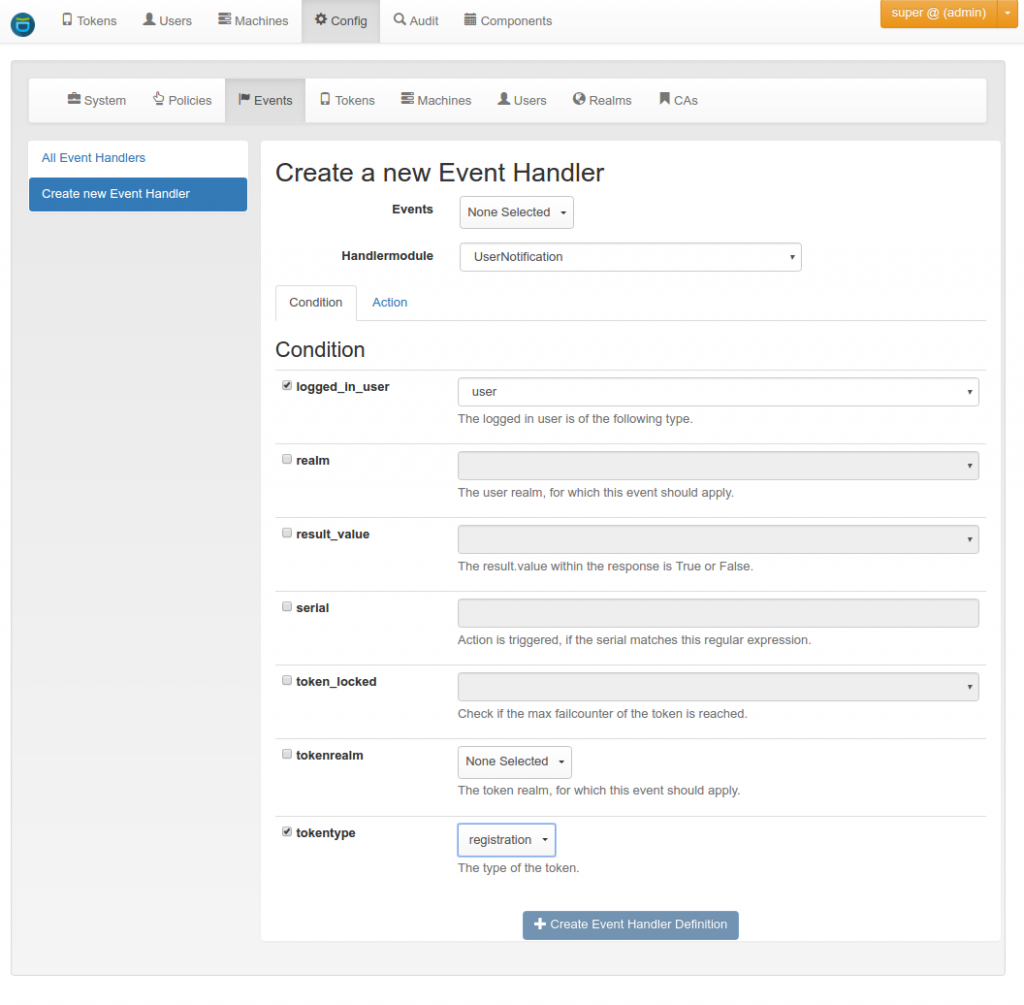Open the tokenrealm None Selected dropdown
The width and height of the screenshot is (1024, 1005).
click(514, 762)
